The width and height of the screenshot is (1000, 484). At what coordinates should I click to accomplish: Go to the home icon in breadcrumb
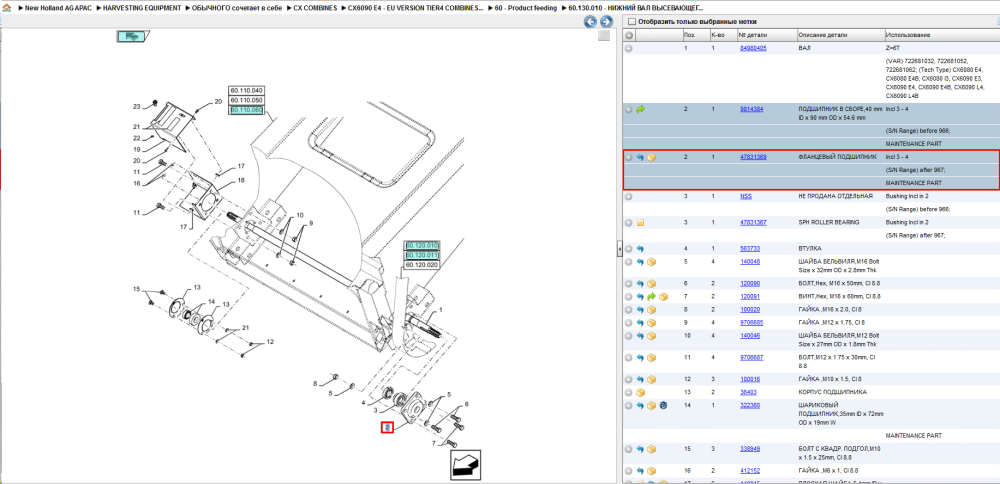point(4,8)
